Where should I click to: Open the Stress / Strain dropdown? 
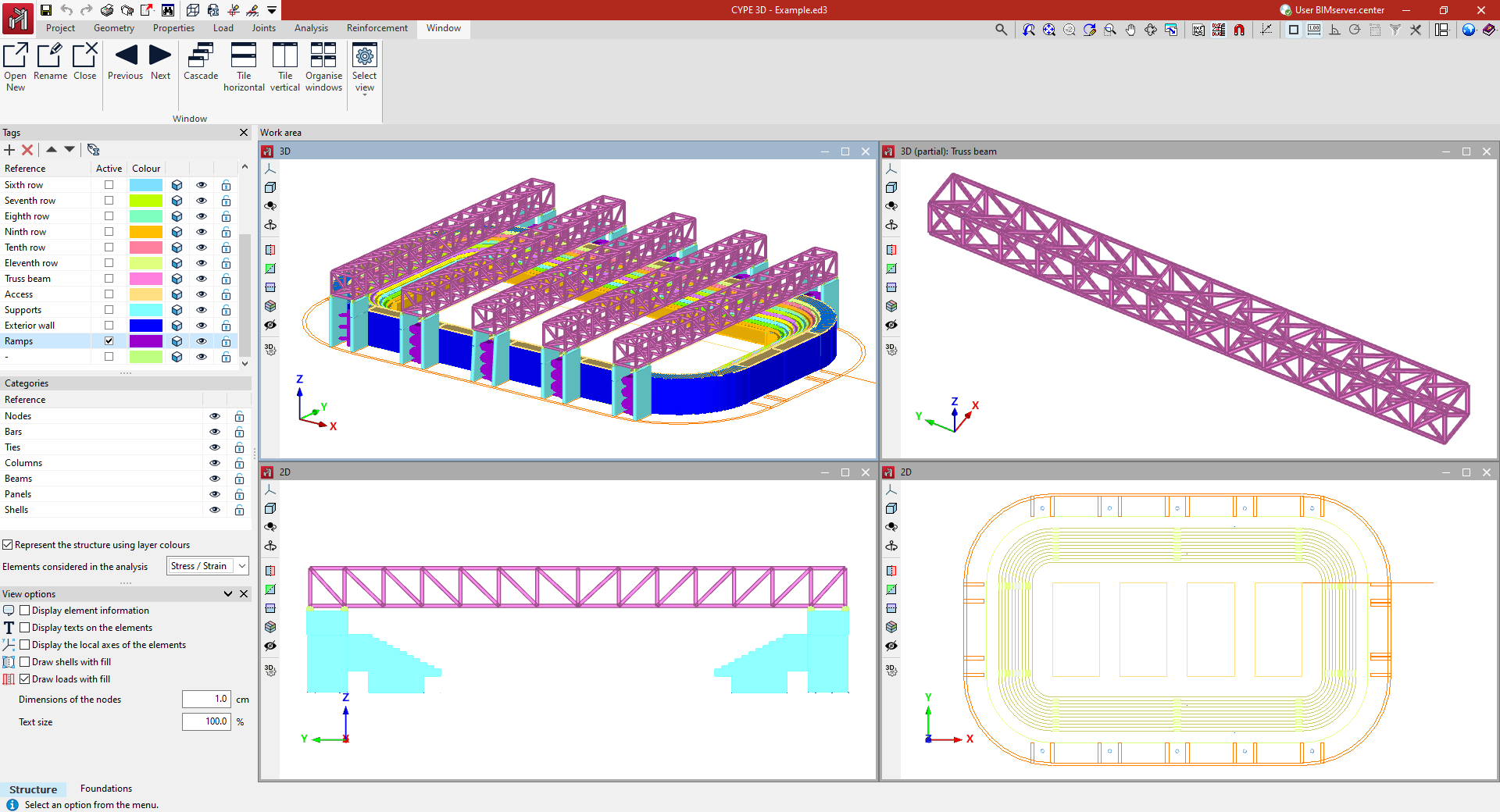pos(208,566)
